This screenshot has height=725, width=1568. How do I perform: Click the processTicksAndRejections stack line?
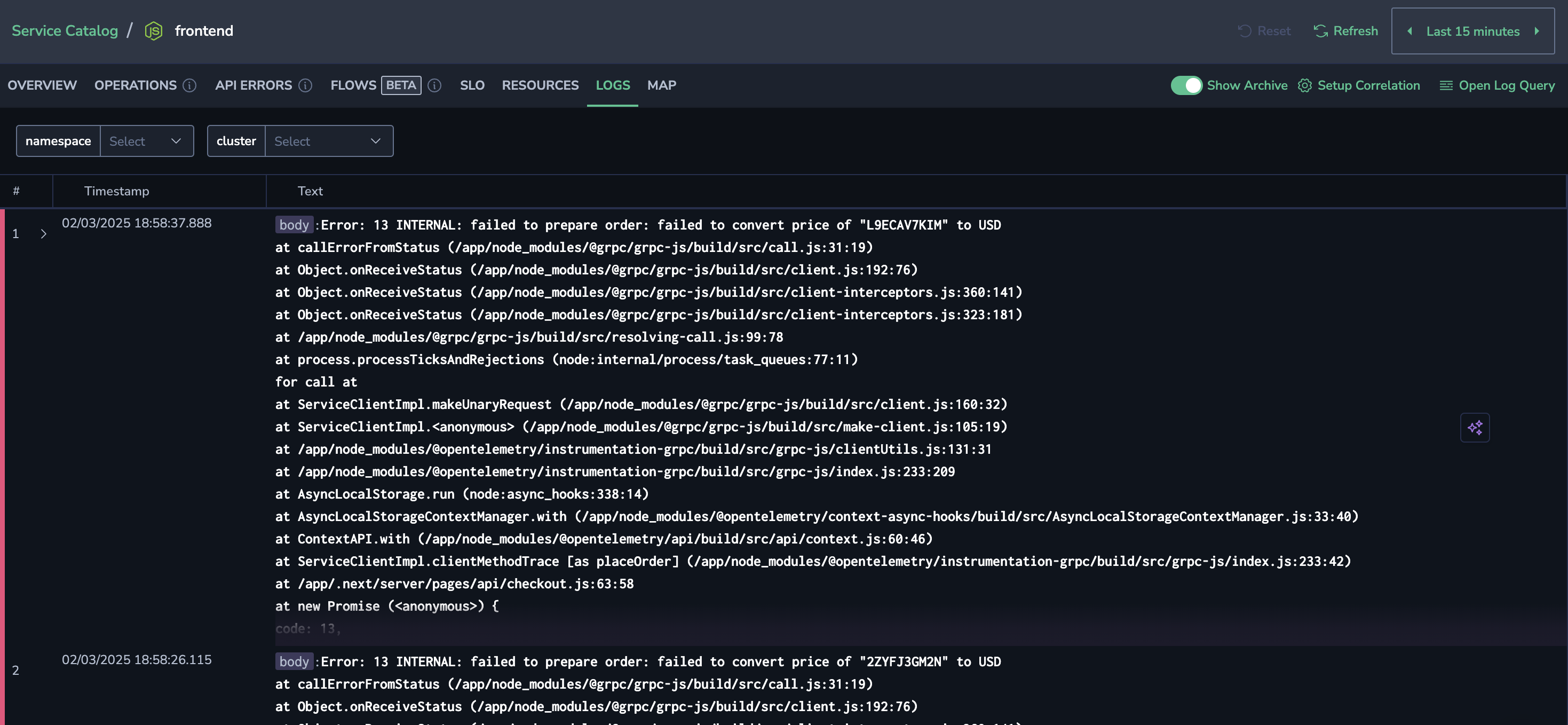coord(567,359)
